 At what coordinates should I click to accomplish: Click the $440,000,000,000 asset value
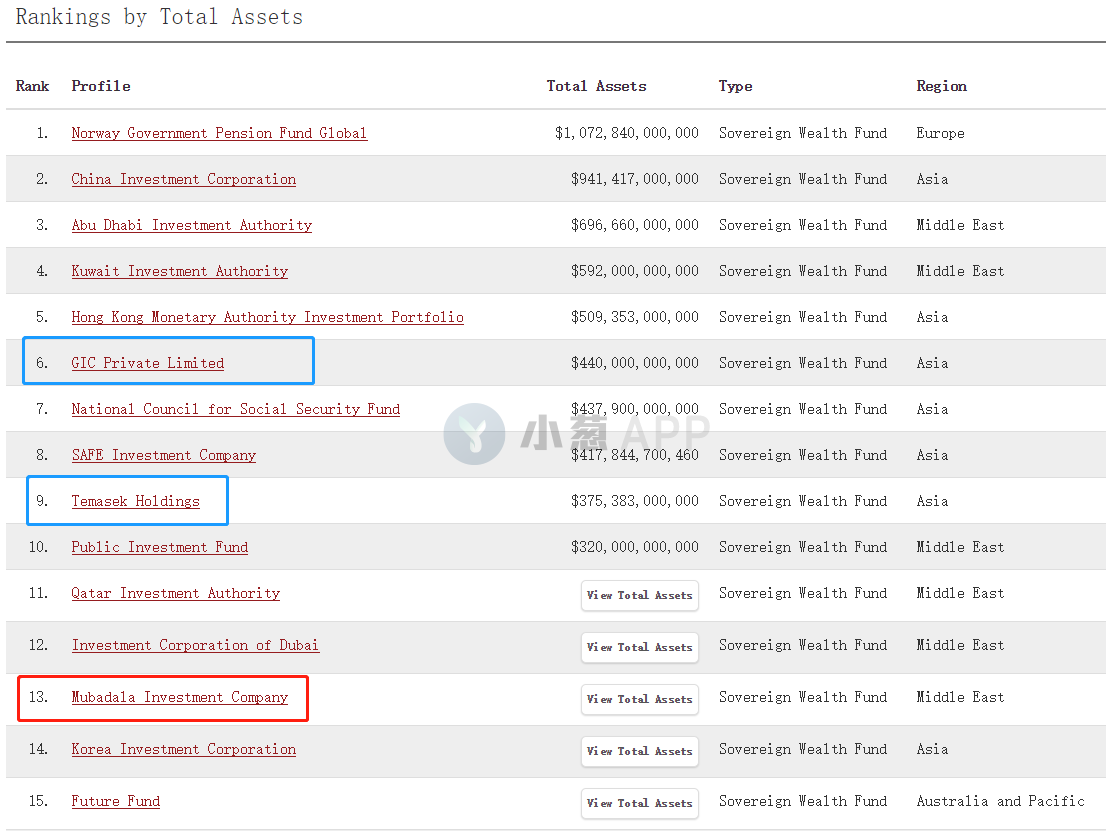[635, 363]
